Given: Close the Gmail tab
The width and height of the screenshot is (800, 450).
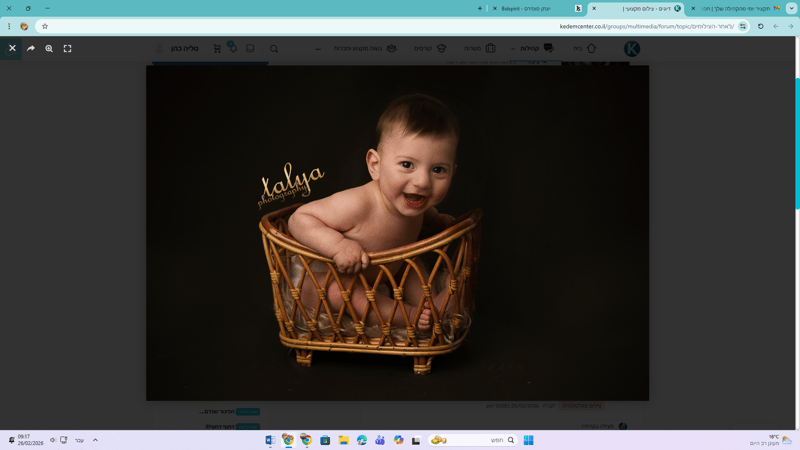Looking at the screenshot, I should click(693, 8).
